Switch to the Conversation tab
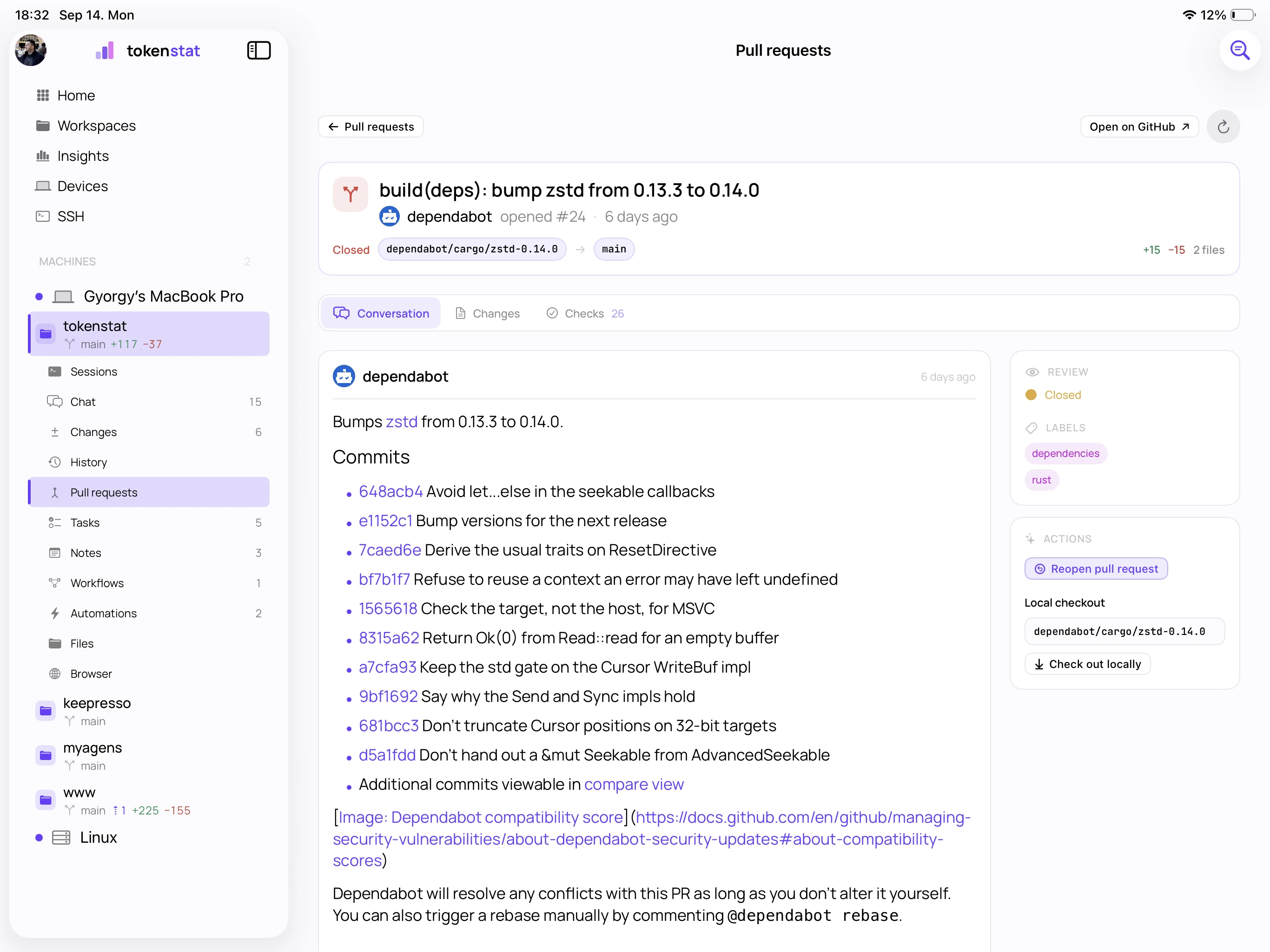 point(381,313)
